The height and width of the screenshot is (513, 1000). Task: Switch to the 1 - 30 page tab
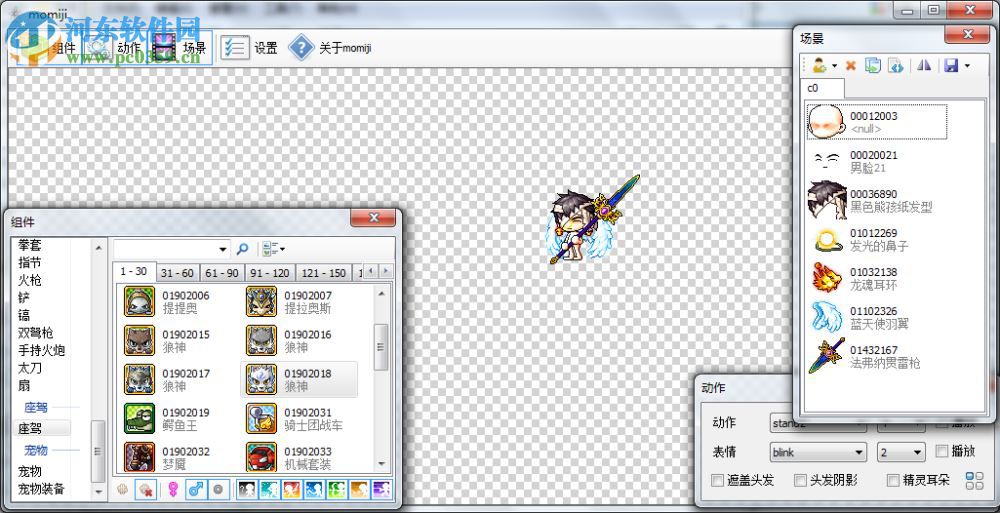[134, 272]
